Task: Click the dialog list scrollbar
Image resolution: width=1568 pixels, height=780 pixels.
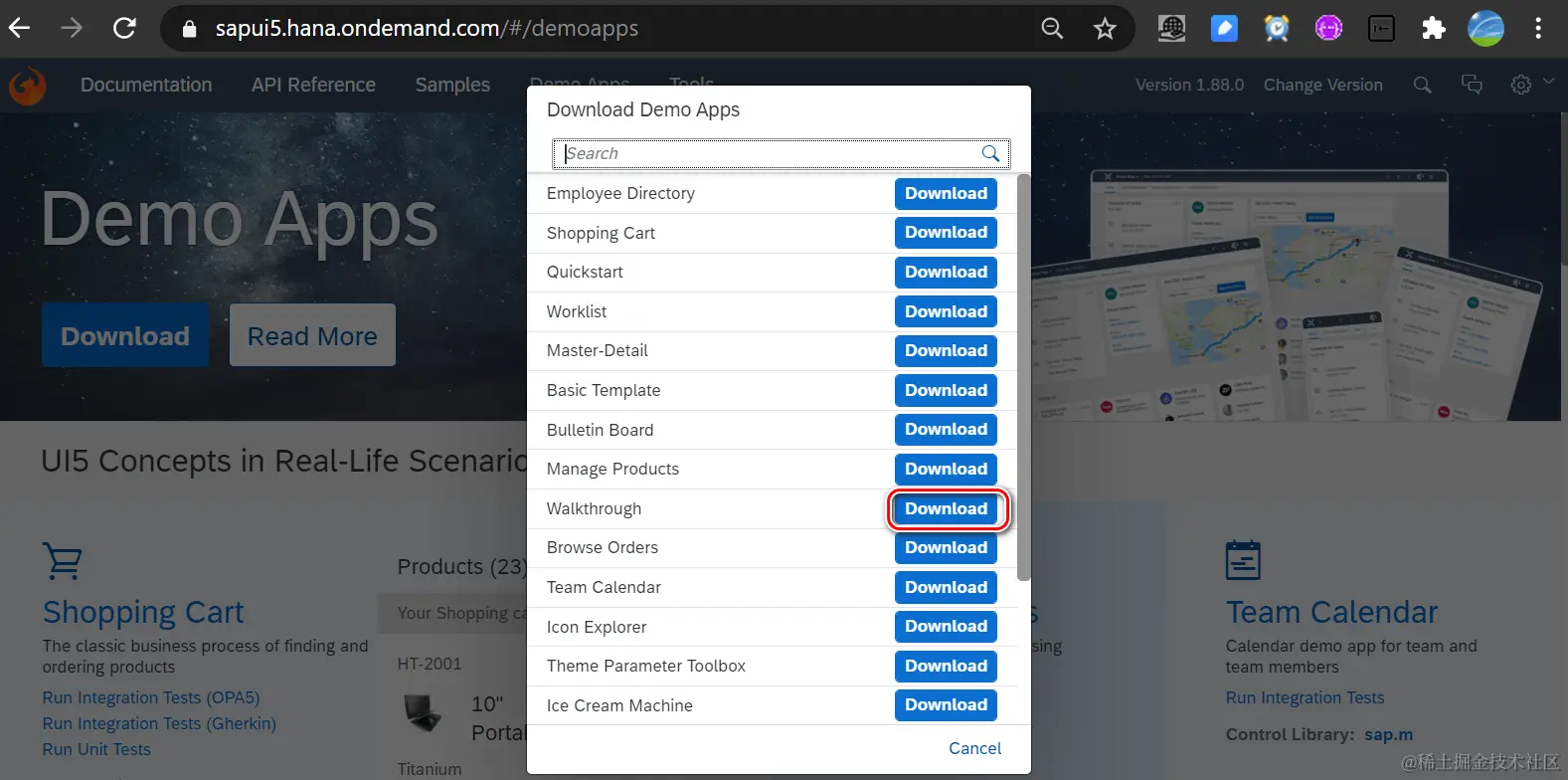Action: tap(1024, 378)
